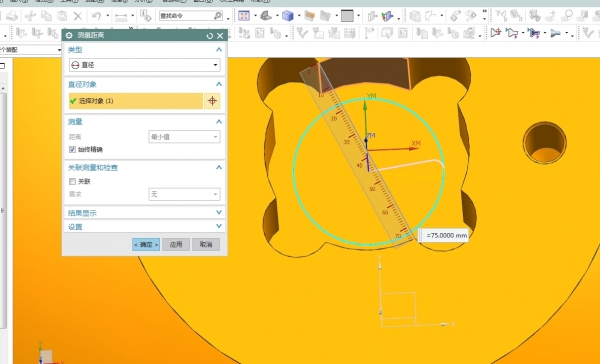This screenshot has width=600, height=364.
Task: Click the 确定 OK button
Action: click(x=146, y=245)
